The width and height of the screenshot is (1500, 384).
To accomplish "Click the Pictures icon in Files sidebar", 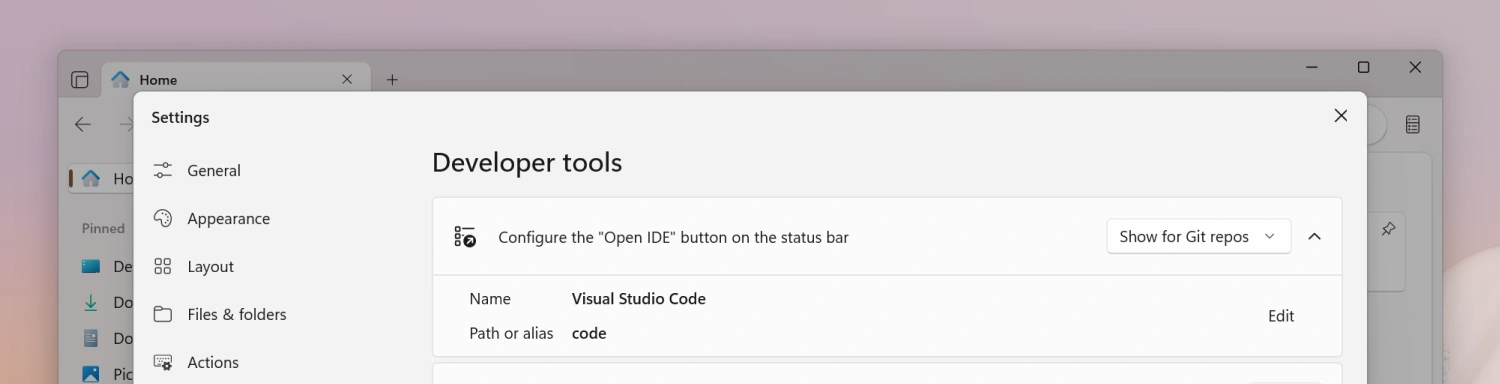I will click(x=91, y=374).
